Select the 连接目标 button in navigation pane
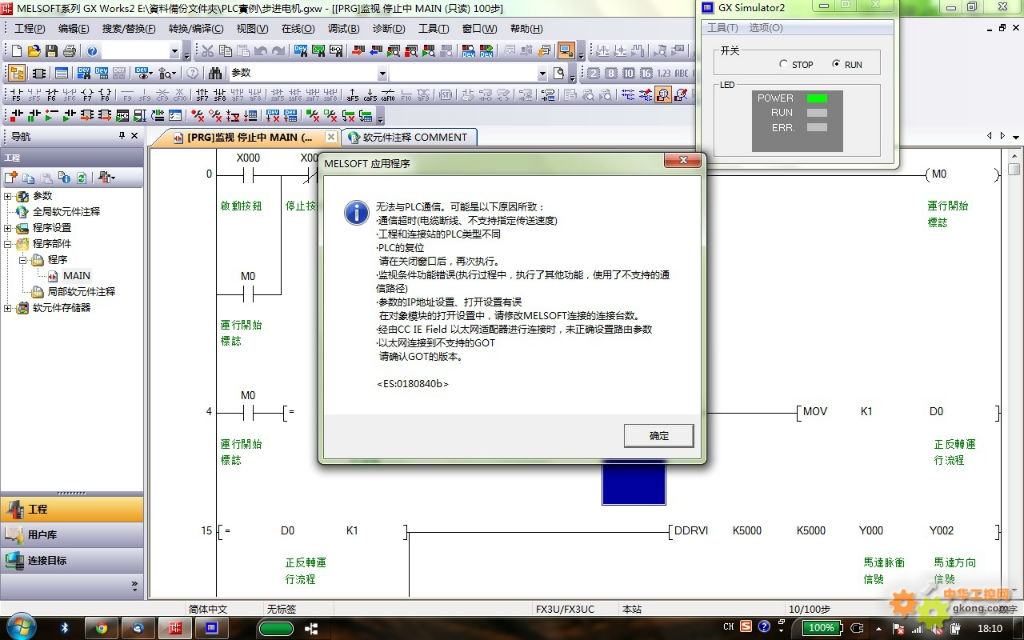The height and width of the screenshot is (640, 1024). coord(72,560)
